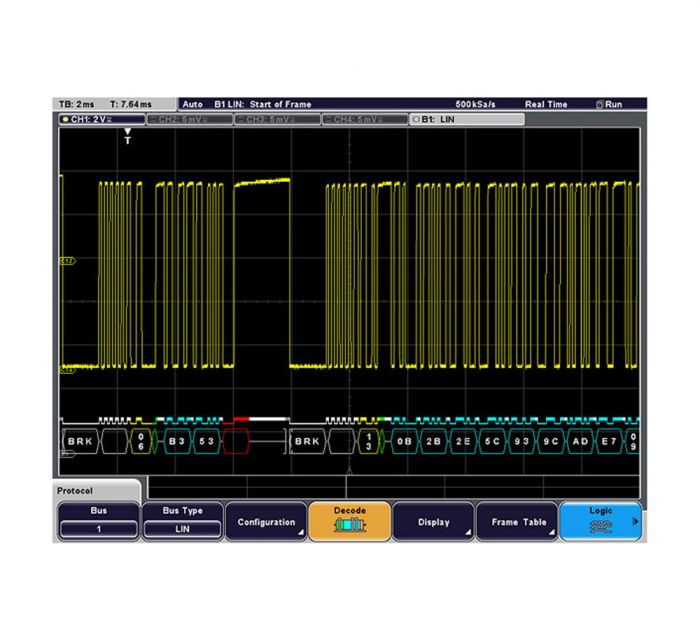Enable the CH2 channel label

point(189,119)
